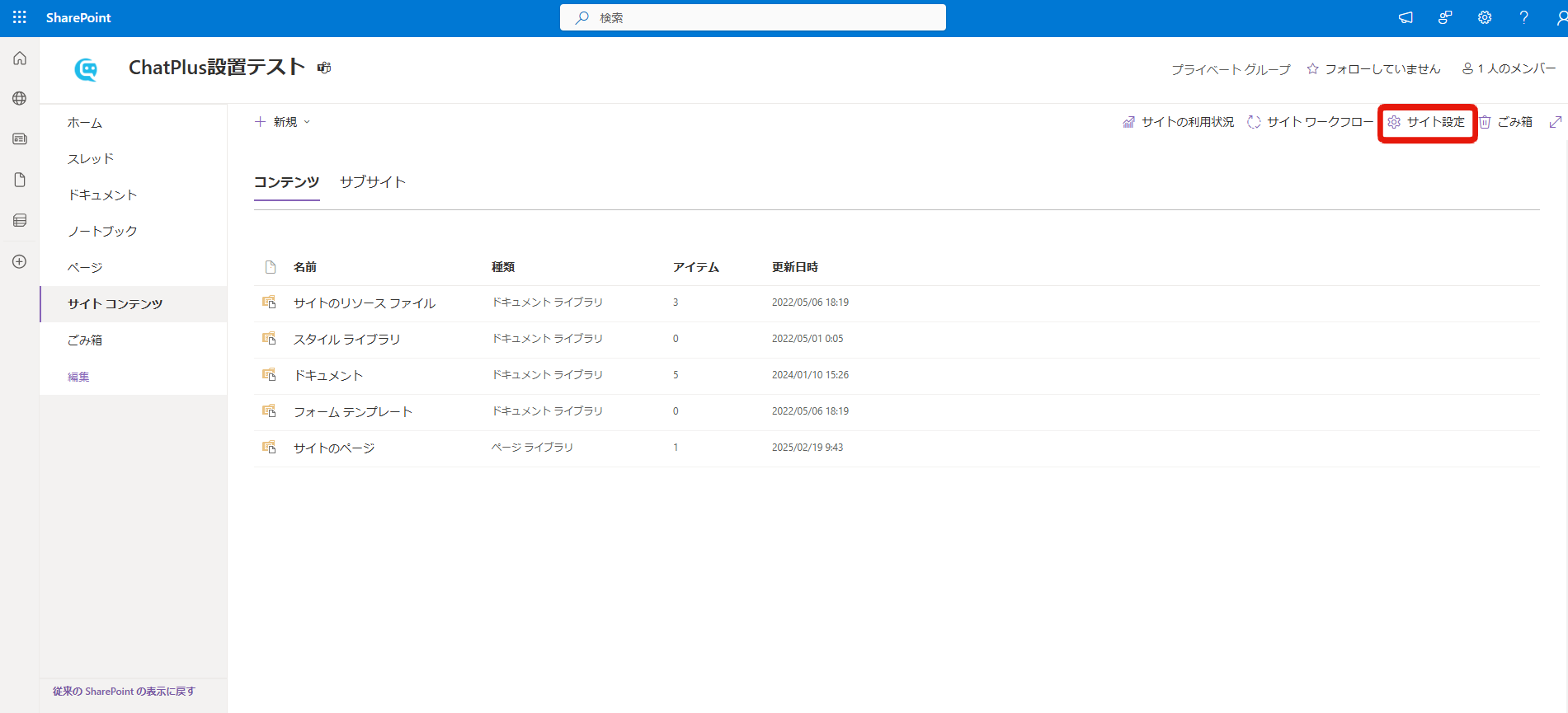1568x713 pixels.
Task: Click フォローしていません button
Action: tap(1373, 69)
